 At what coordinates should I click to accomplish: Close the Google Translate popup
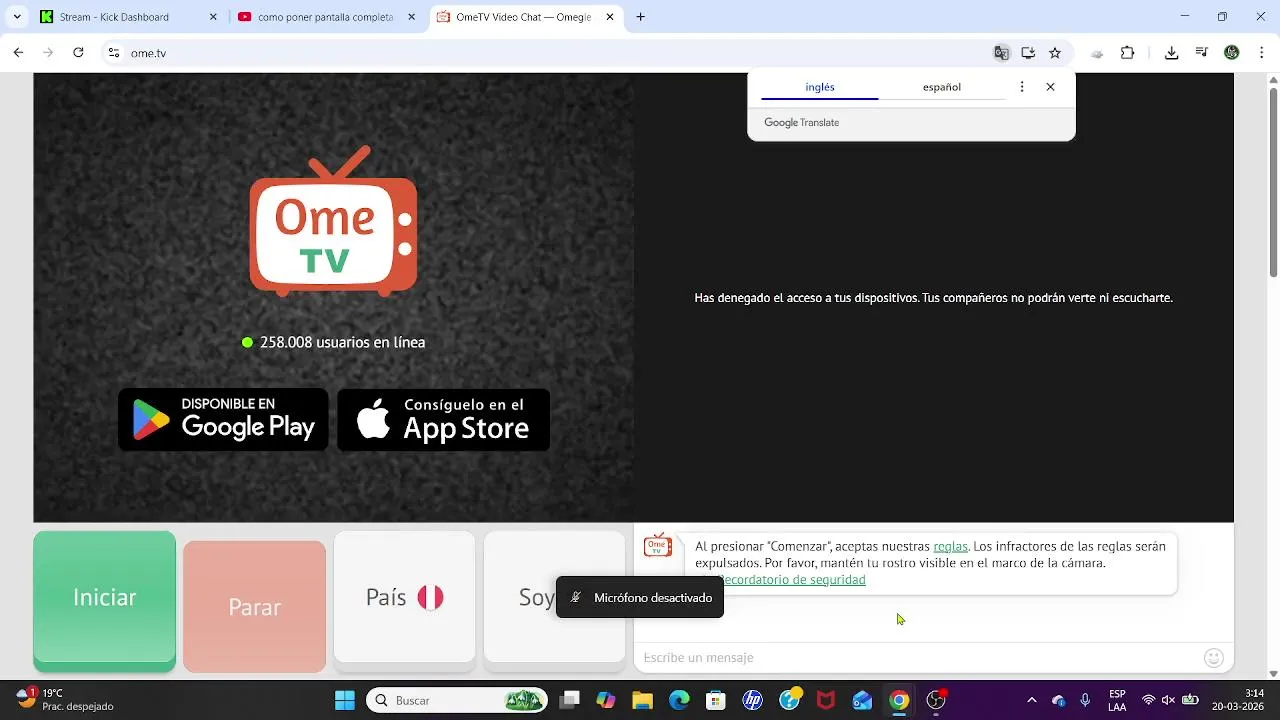(1050, 87)
